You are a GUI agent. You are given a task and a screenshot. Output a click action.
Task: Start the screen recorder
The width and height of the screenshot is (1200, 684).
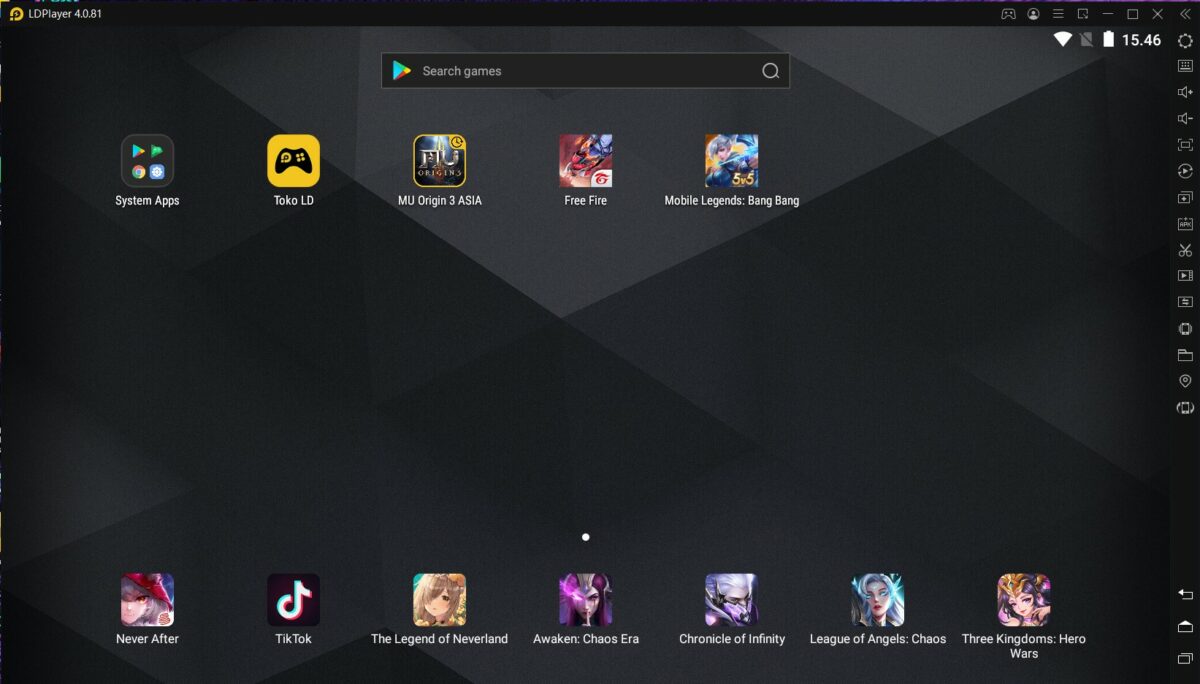[1185, 276]
